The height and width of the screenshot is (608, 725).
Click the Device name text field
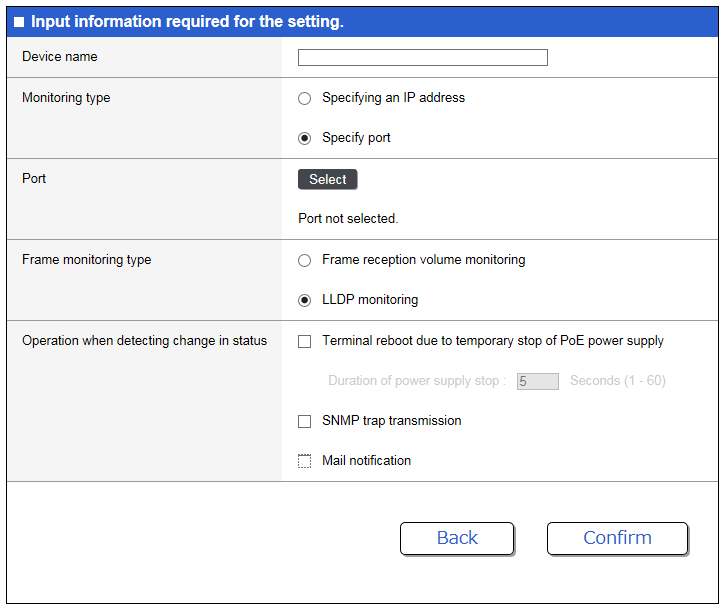[x=422, y=58]
